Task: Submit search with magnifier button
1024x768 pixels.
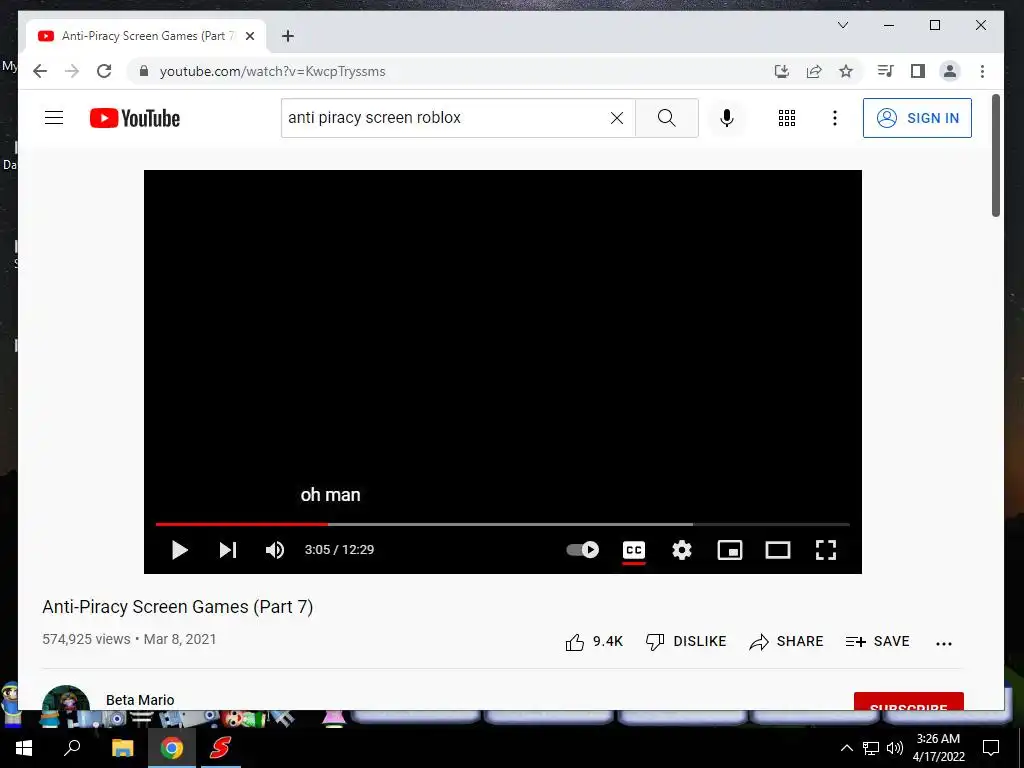Action: pyautogui.click(x=667, y=118)
